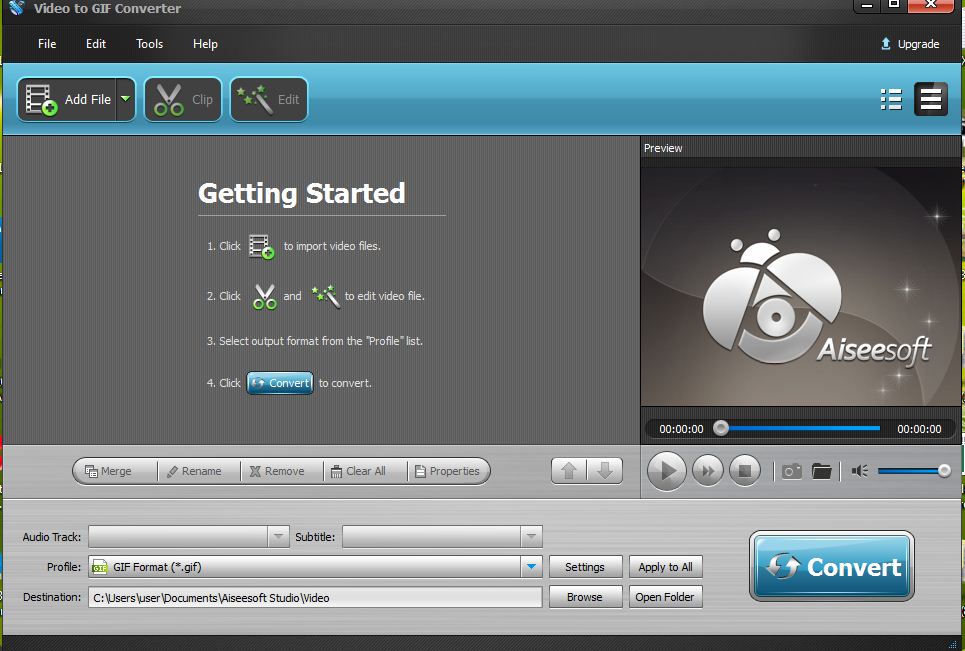Switch to detailed list view icon

point(931,99)
